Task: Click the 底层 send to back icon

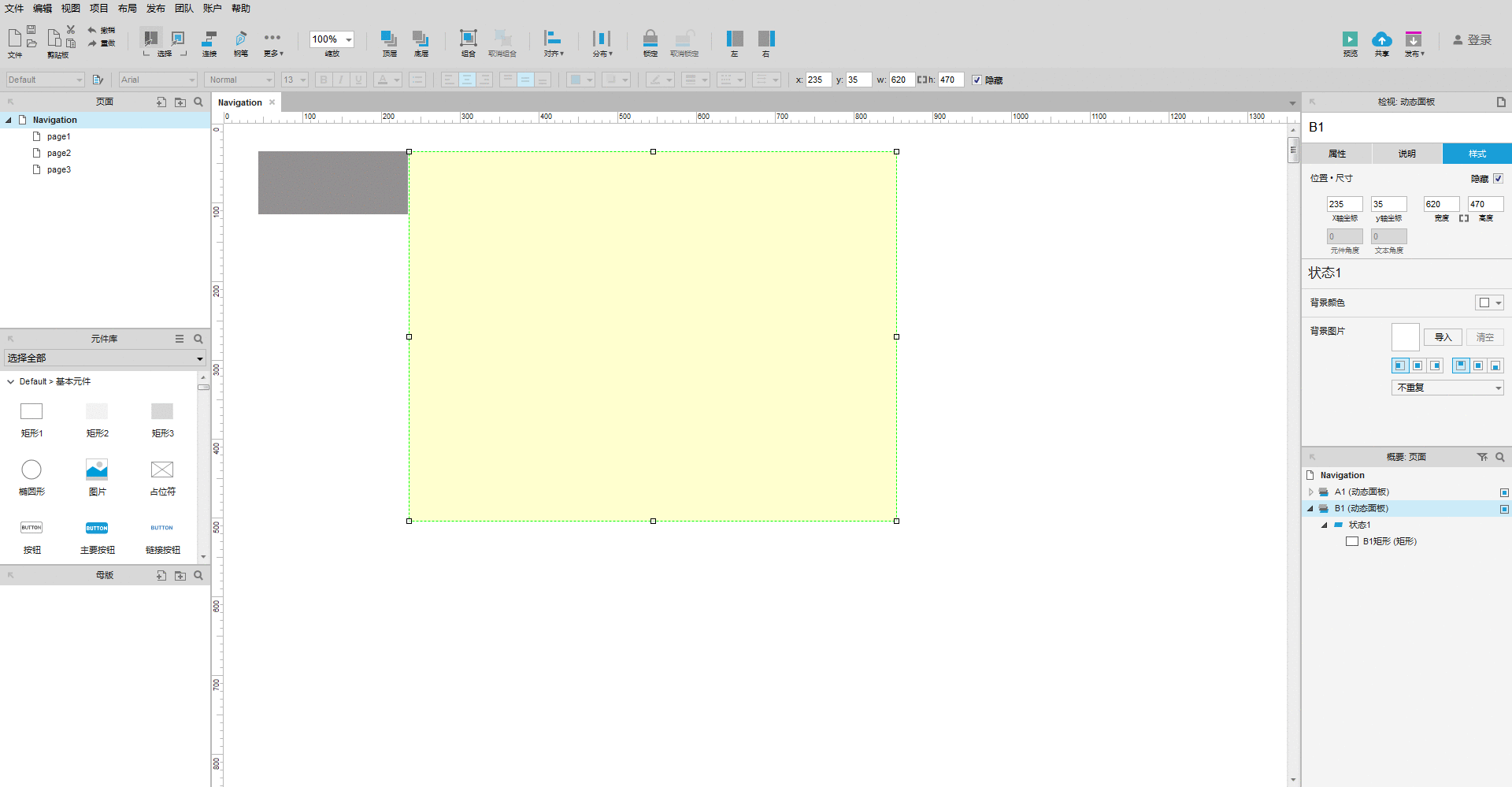Action: tap(421, 39)
